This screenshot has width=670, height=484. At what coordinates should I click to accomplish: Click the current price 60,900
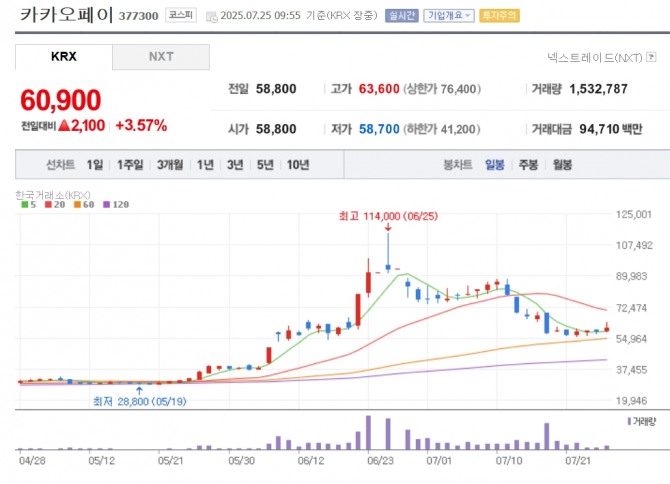pyautogui.click(x=61, y=100)
